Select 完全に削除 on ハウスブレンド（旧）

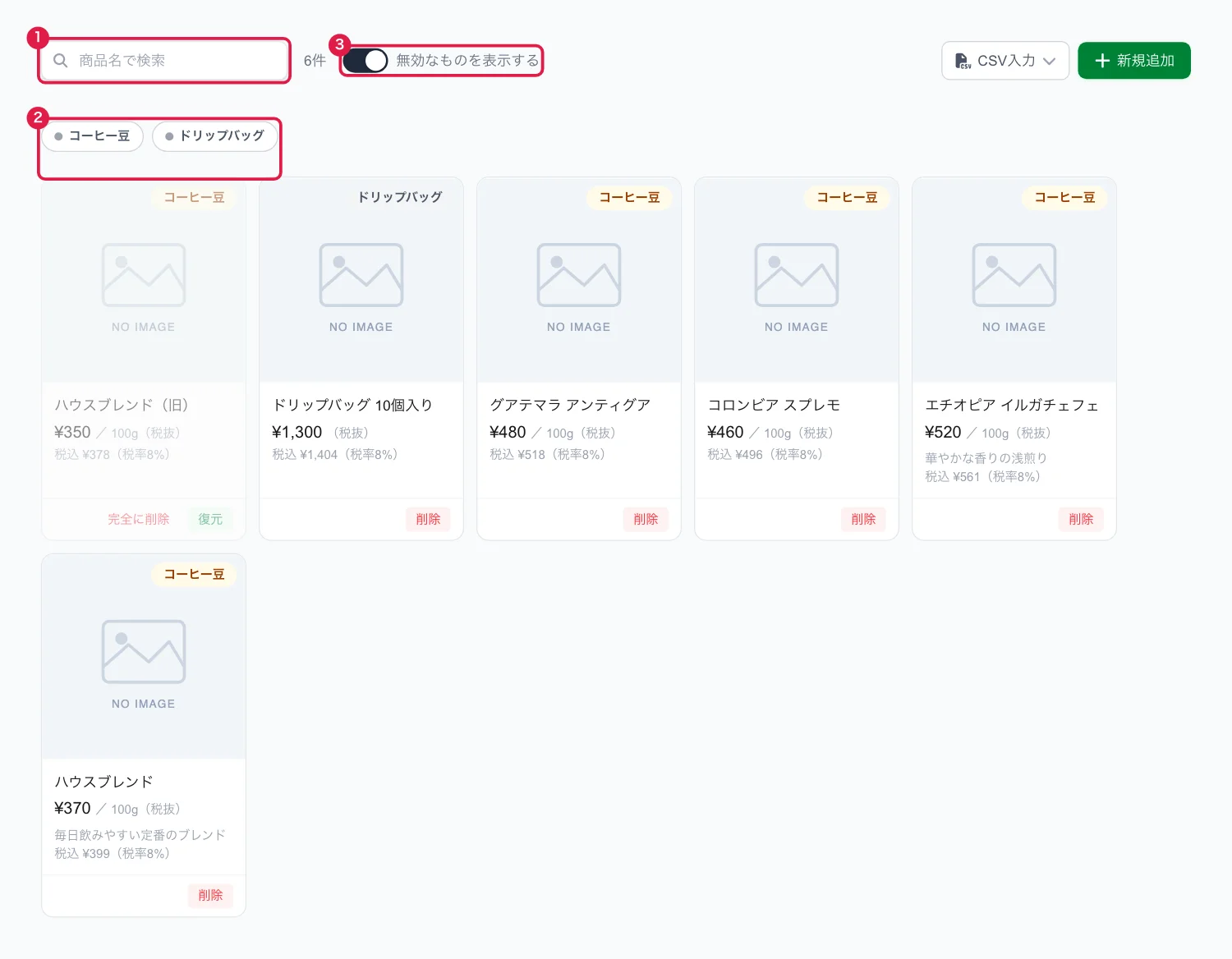[x=139, y=519]
